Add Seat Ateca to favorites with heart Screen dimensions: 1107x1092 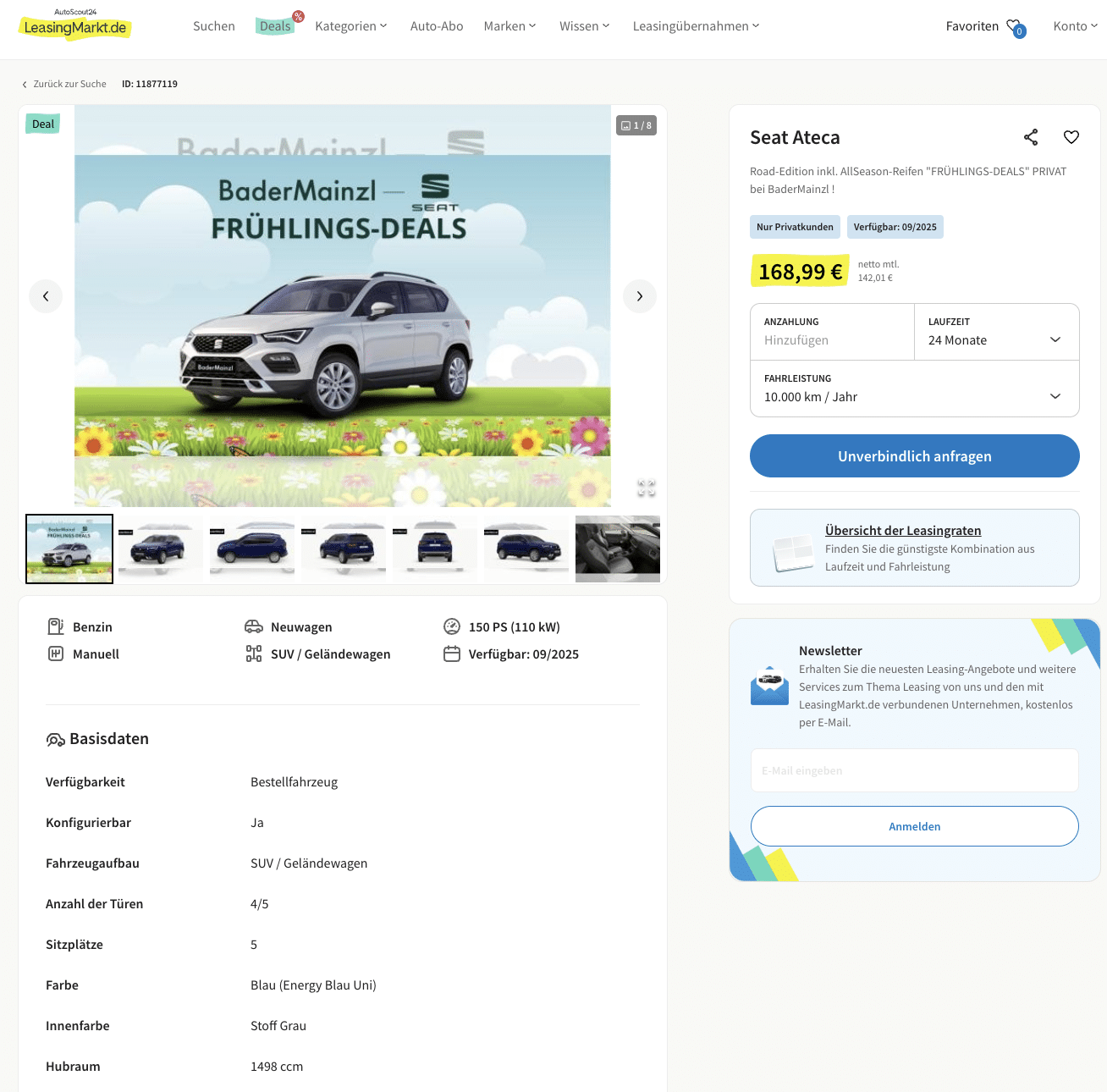pos(1071,137)
